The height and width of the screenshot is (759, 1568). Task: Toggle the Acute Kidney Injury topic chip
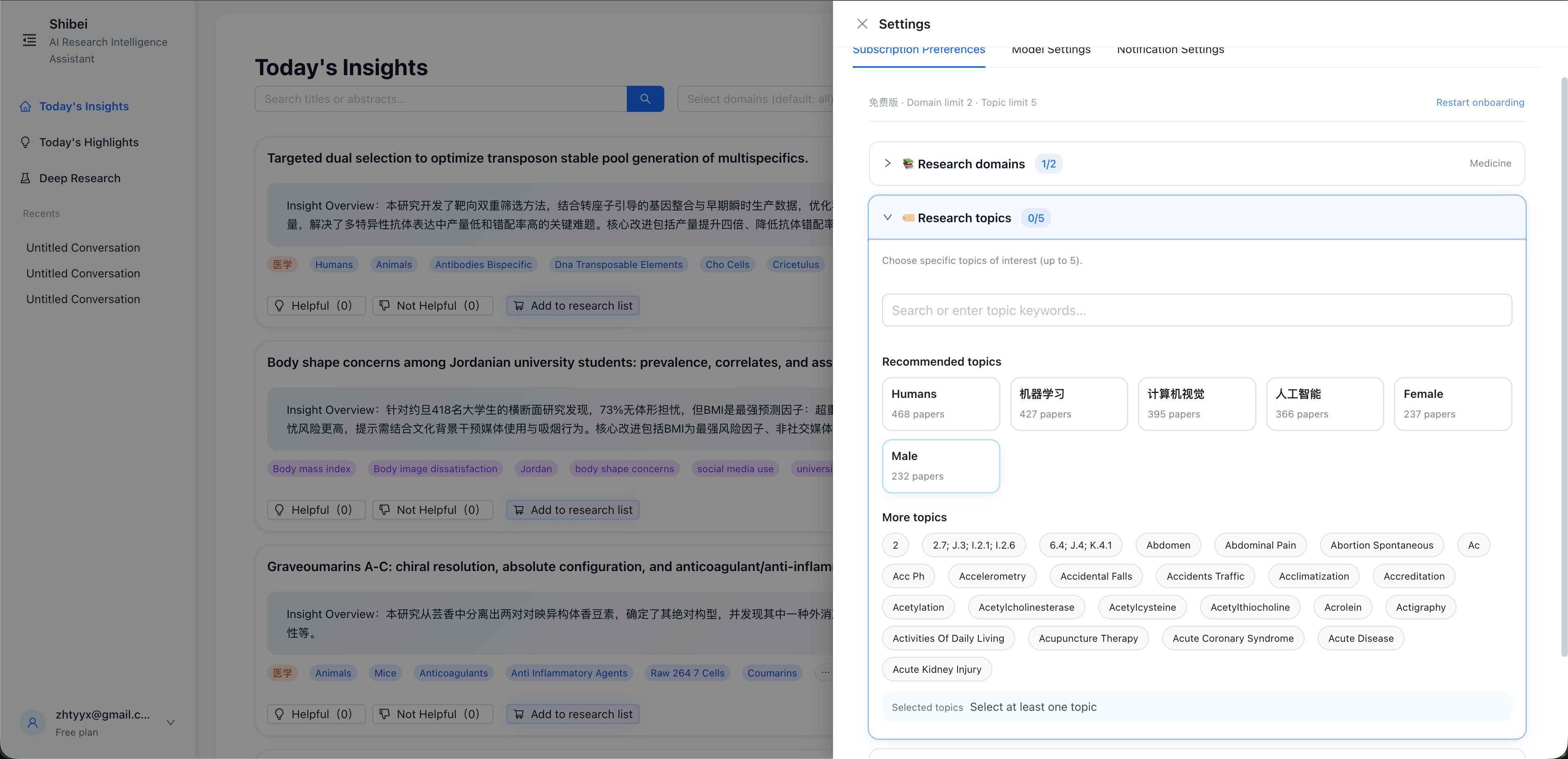(937, 669)
